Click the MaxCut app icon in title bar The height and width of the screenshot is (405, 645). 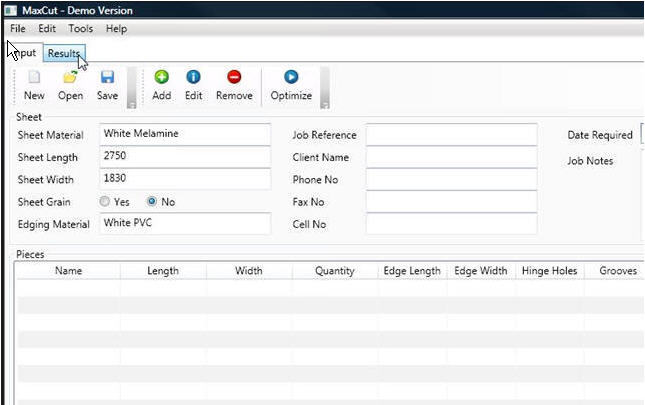[x=10, y=10]
